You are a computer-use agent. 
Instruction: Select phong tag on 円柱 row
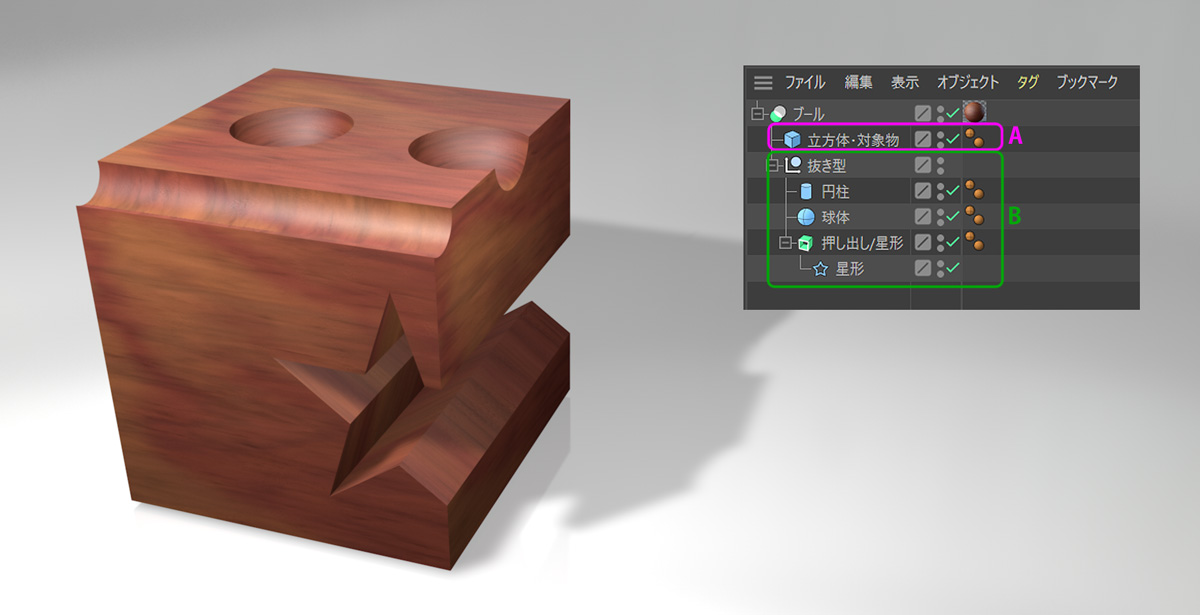pyautogui.click(x=974, y=191)
